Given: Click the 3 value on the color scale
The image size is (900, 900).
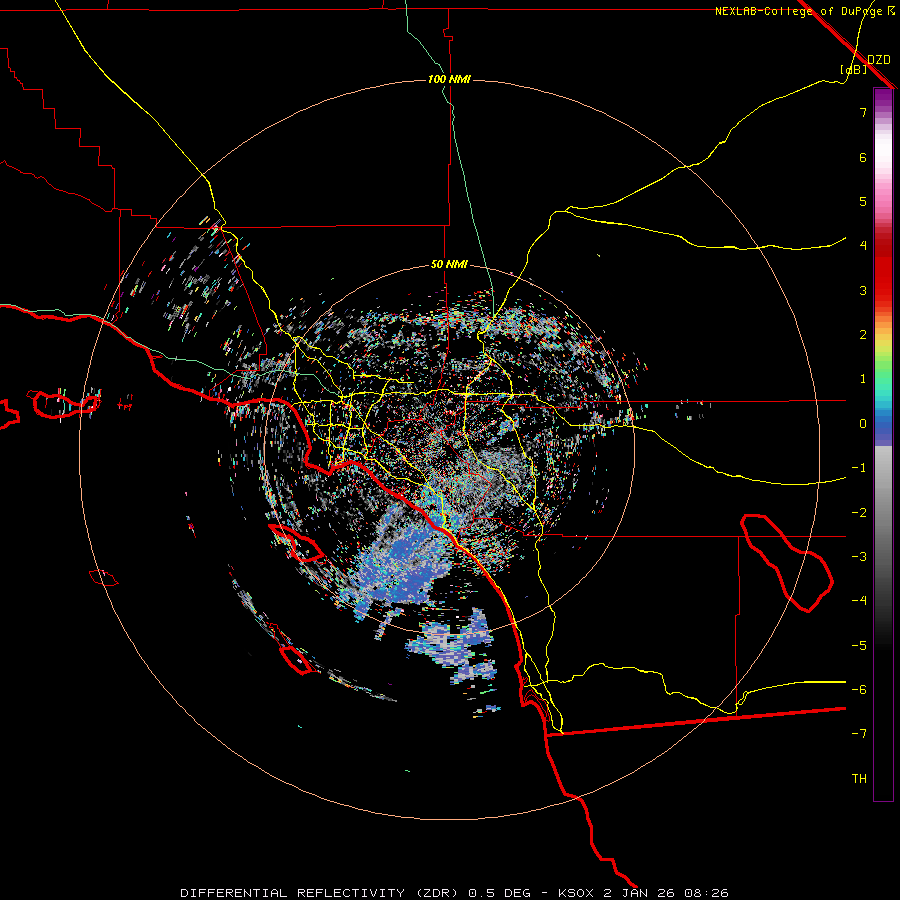Looking at the screenshot, I should 863,290.
